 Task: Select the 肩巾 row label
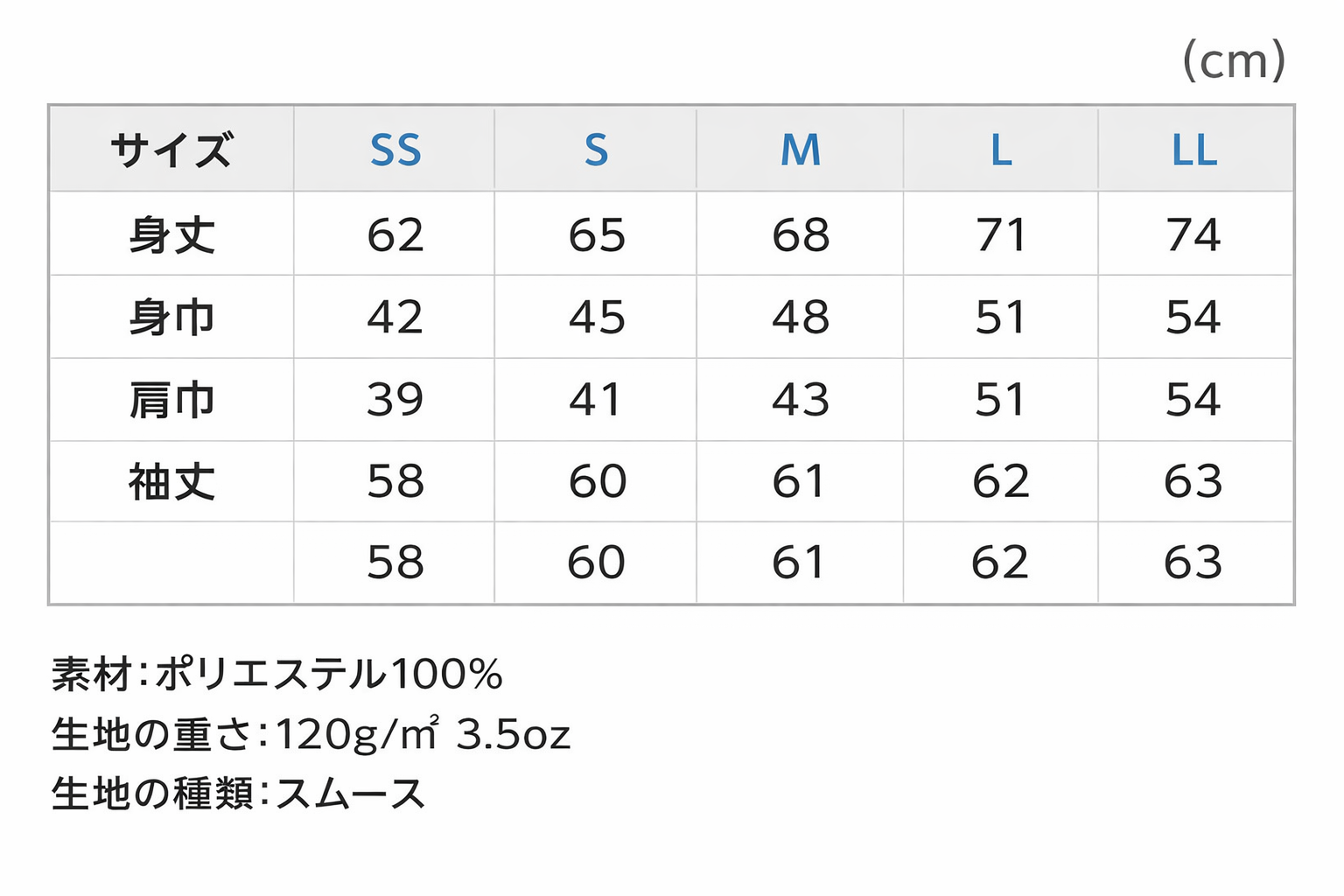click(x=171, y=400)
